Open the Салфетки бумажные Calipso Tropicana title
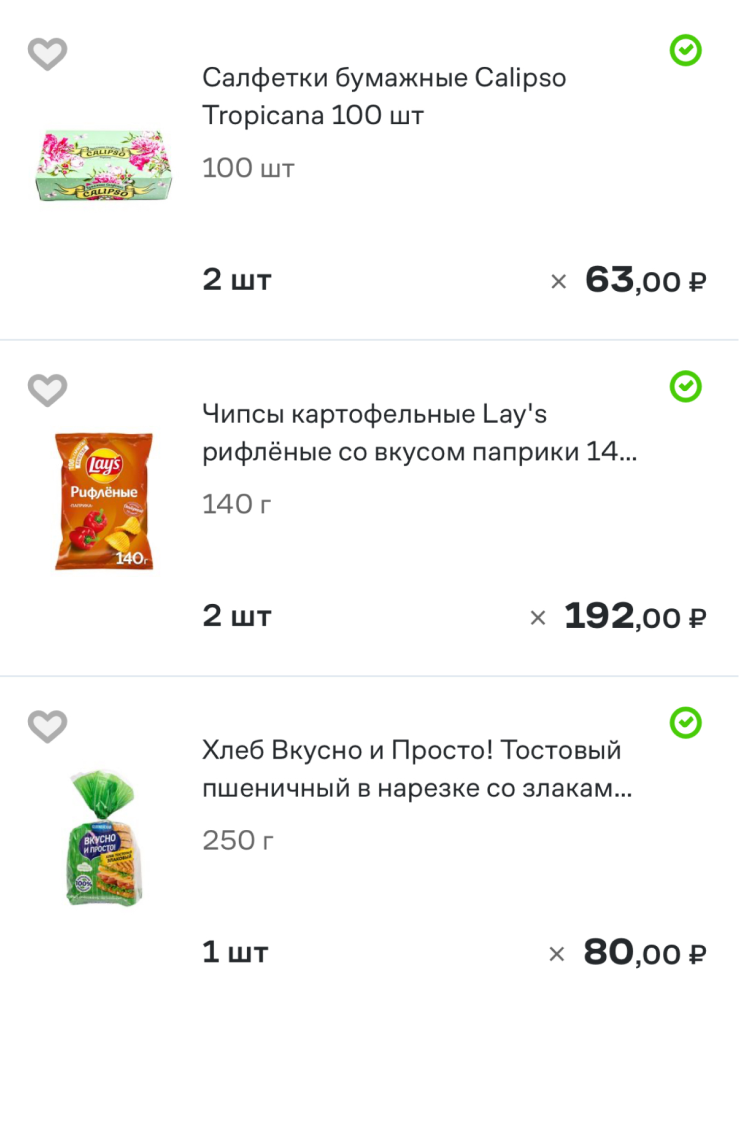 384,96
